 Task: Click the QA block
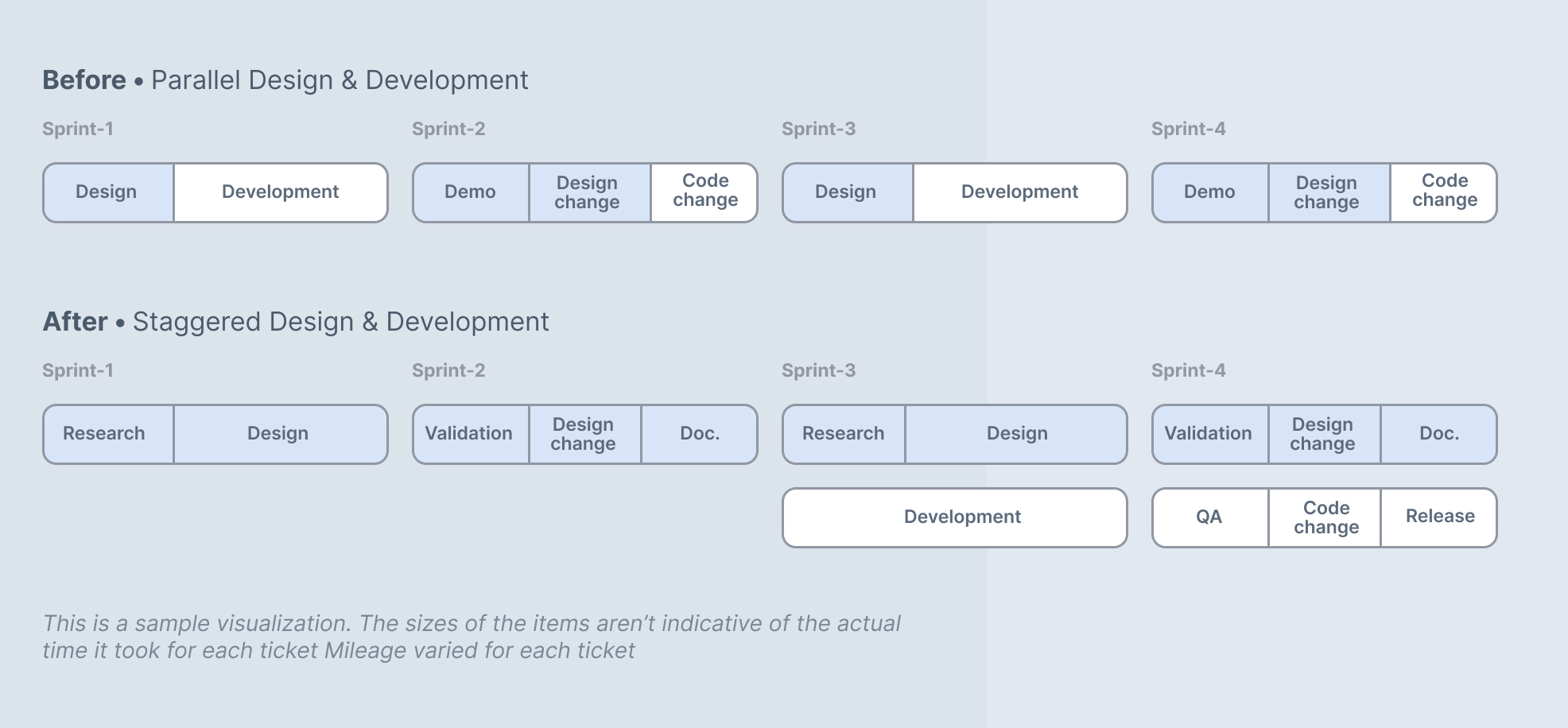(1210, 517)
